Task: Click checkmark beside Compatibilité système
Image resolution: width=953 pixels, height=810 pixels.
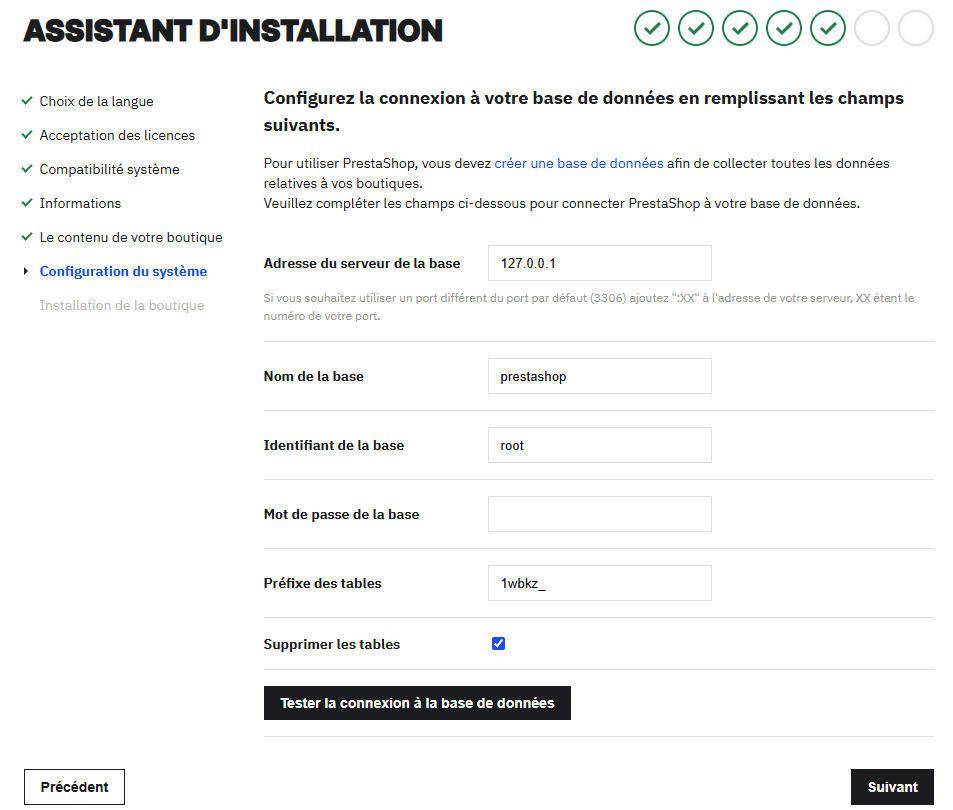Action: click(27, 169)
